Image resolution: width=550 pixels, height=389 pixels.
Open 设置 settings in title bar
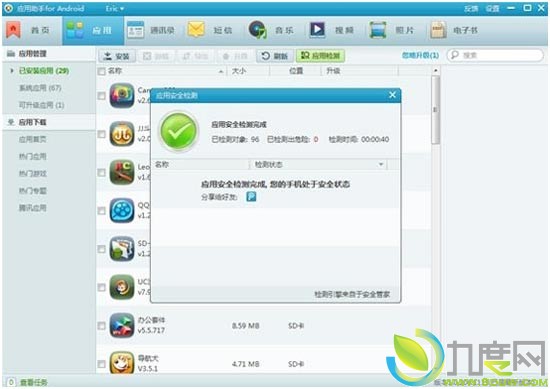[492, 8]
